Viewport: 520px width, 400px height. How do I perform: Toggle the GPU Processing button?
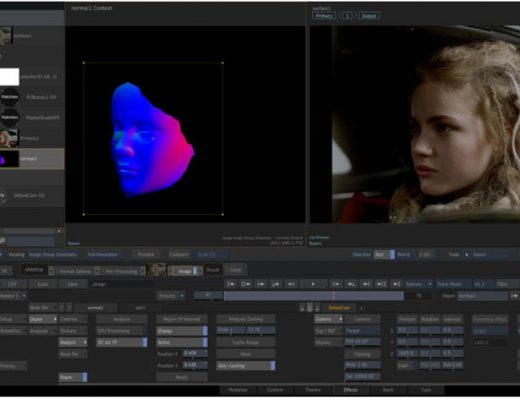coord(122,331)
